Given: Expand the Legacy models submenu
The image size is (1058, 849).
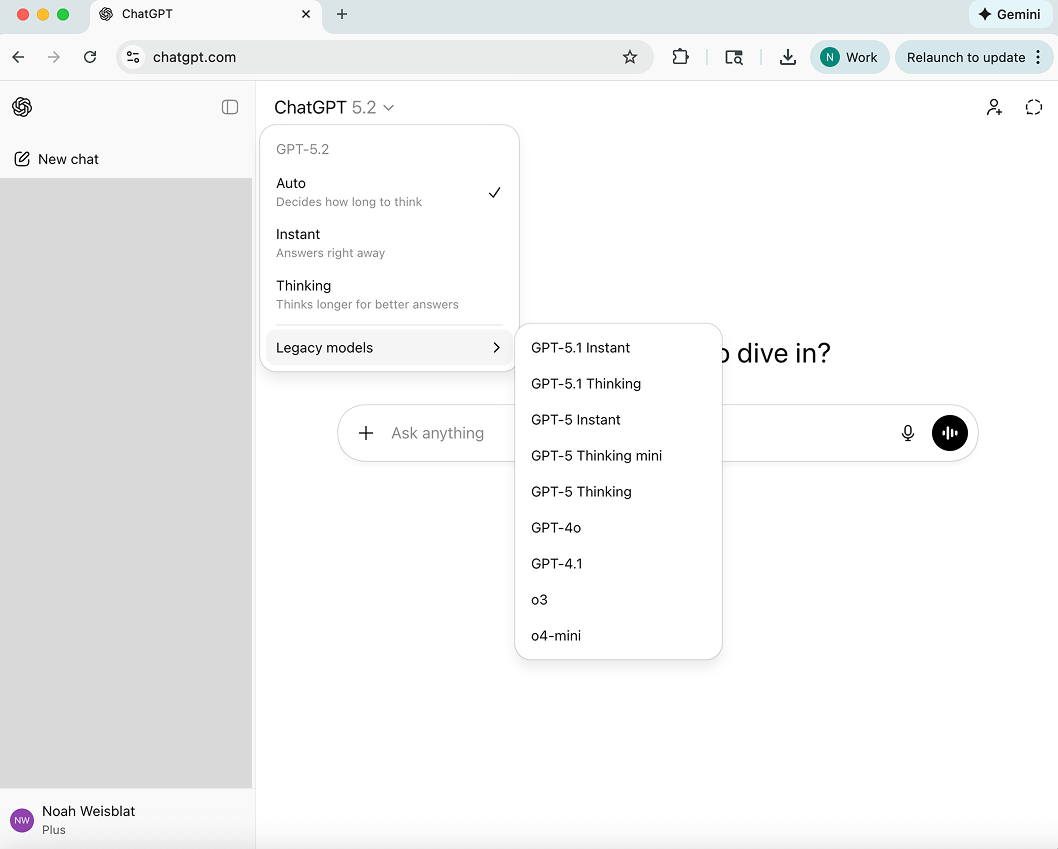Looking at the screenshot, I should tap(389, 348).
